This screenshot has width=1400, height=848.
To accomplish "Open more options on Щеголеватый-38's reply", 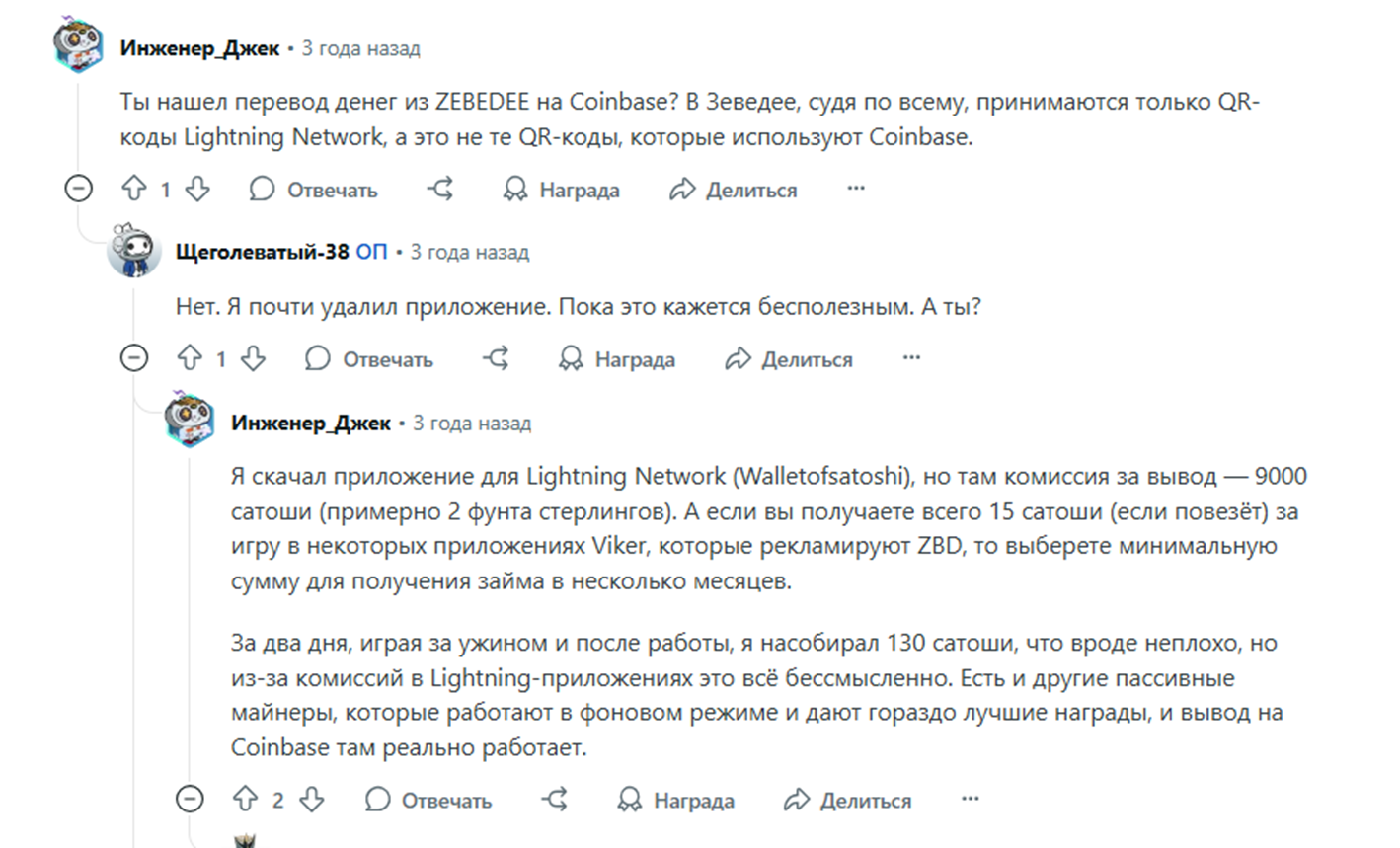I will click(x=911, y=357).
